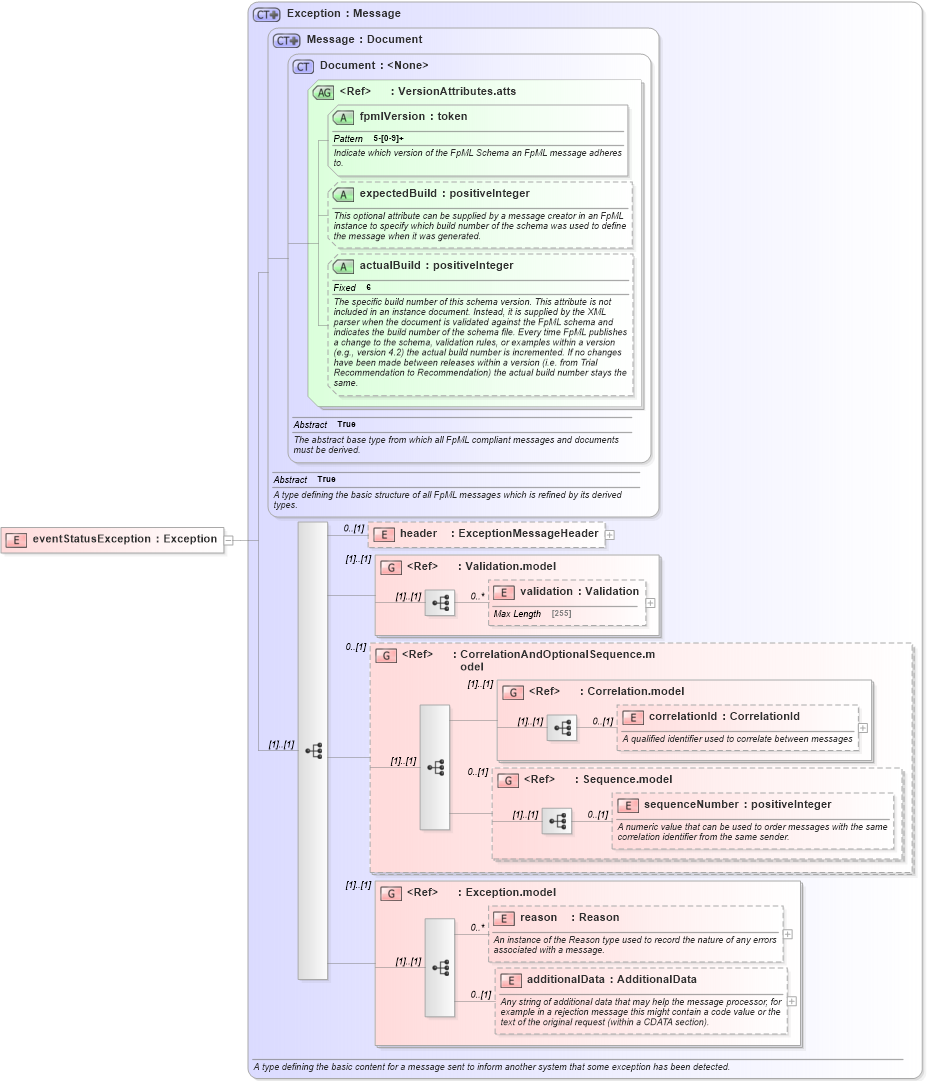Click the G icon of Sequence.model group

pyautogui.click(x=508, y=780)
